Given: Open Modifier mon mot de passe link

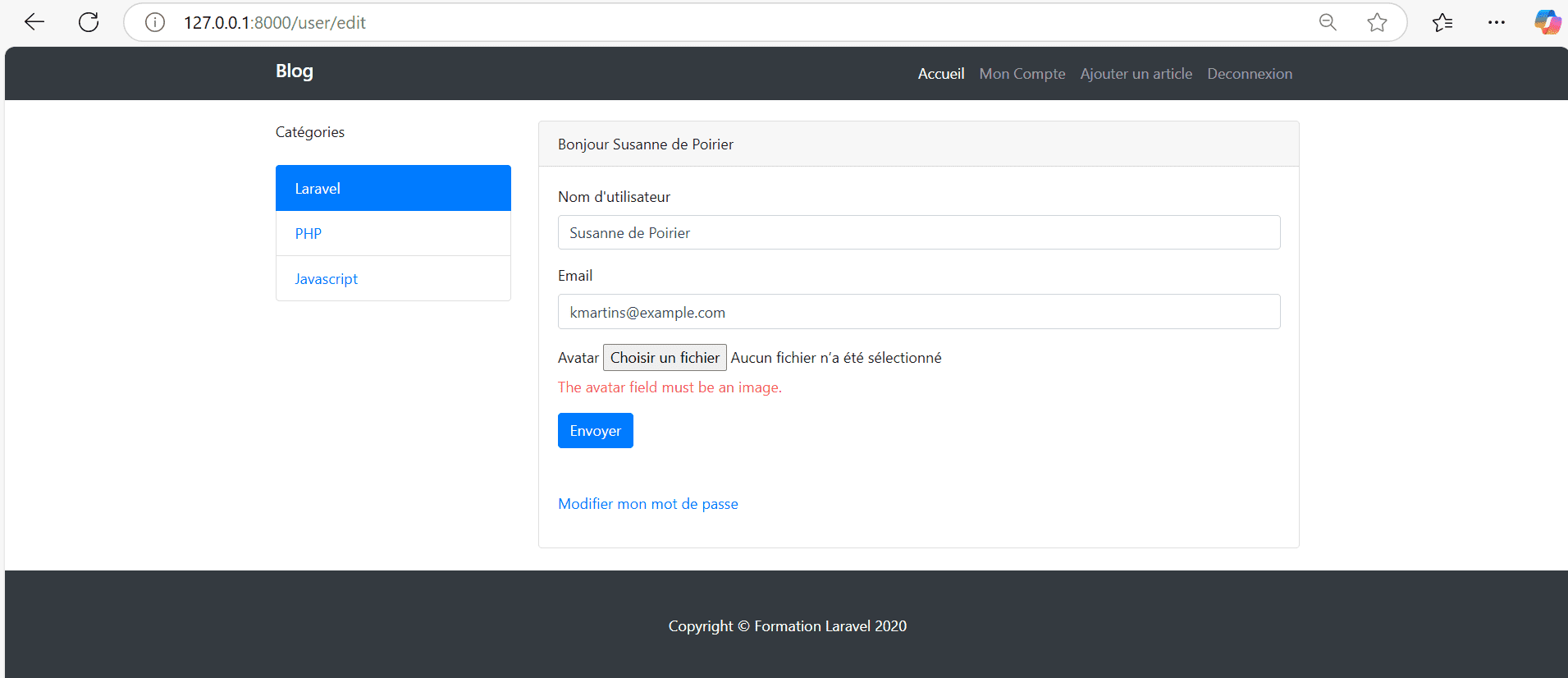Looking at the screenshot, I should coord(648,504).
